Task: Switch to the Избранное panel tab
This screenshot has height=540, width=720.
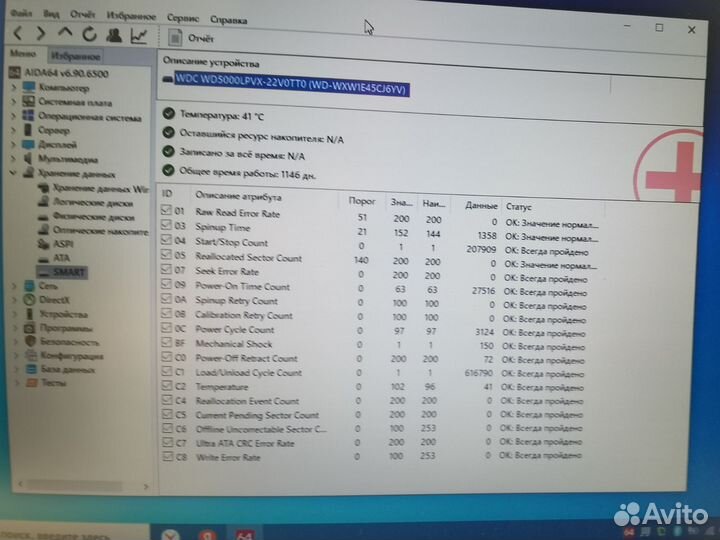Action: coord(74,57)
